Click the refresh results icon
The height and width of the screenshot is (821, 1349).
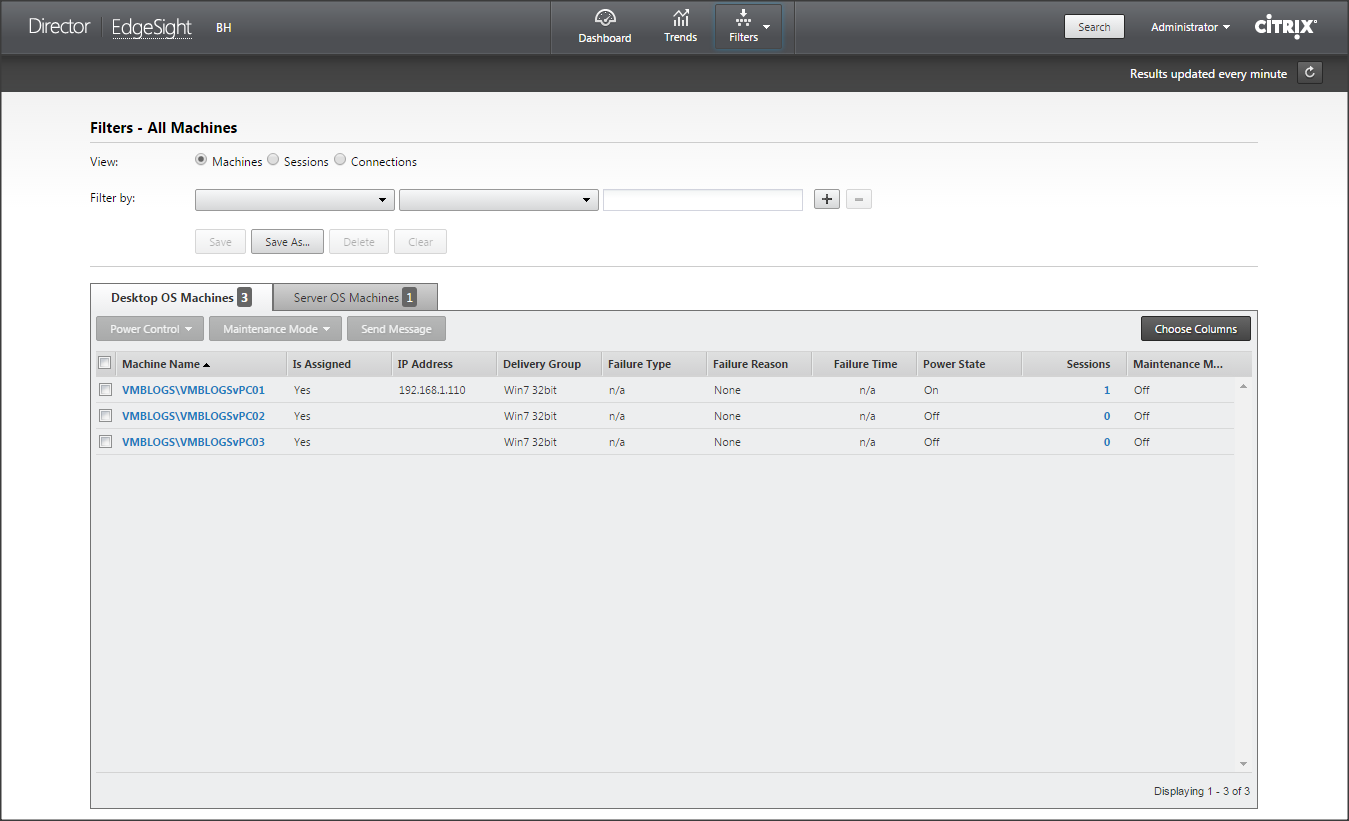(1309, 73)
